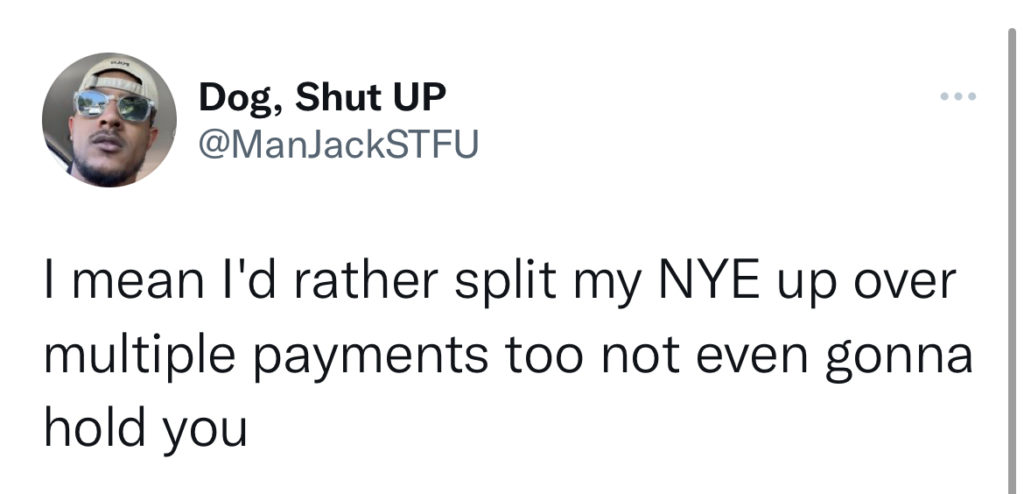
Task: Visit the @ManJackSTFU handle link
Action: tap(339, 146)
